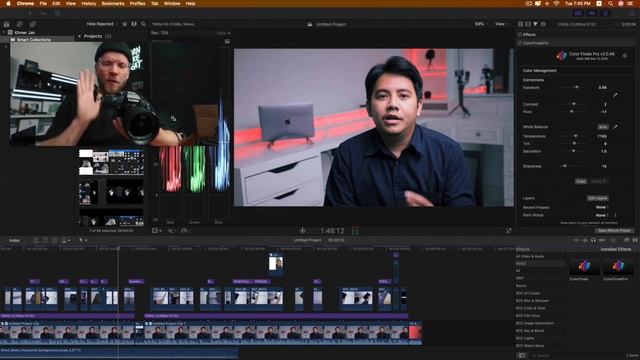Show the color inspector triangle icon
The width and height of the screenshot is (640, 360).
tap(536, 24)
